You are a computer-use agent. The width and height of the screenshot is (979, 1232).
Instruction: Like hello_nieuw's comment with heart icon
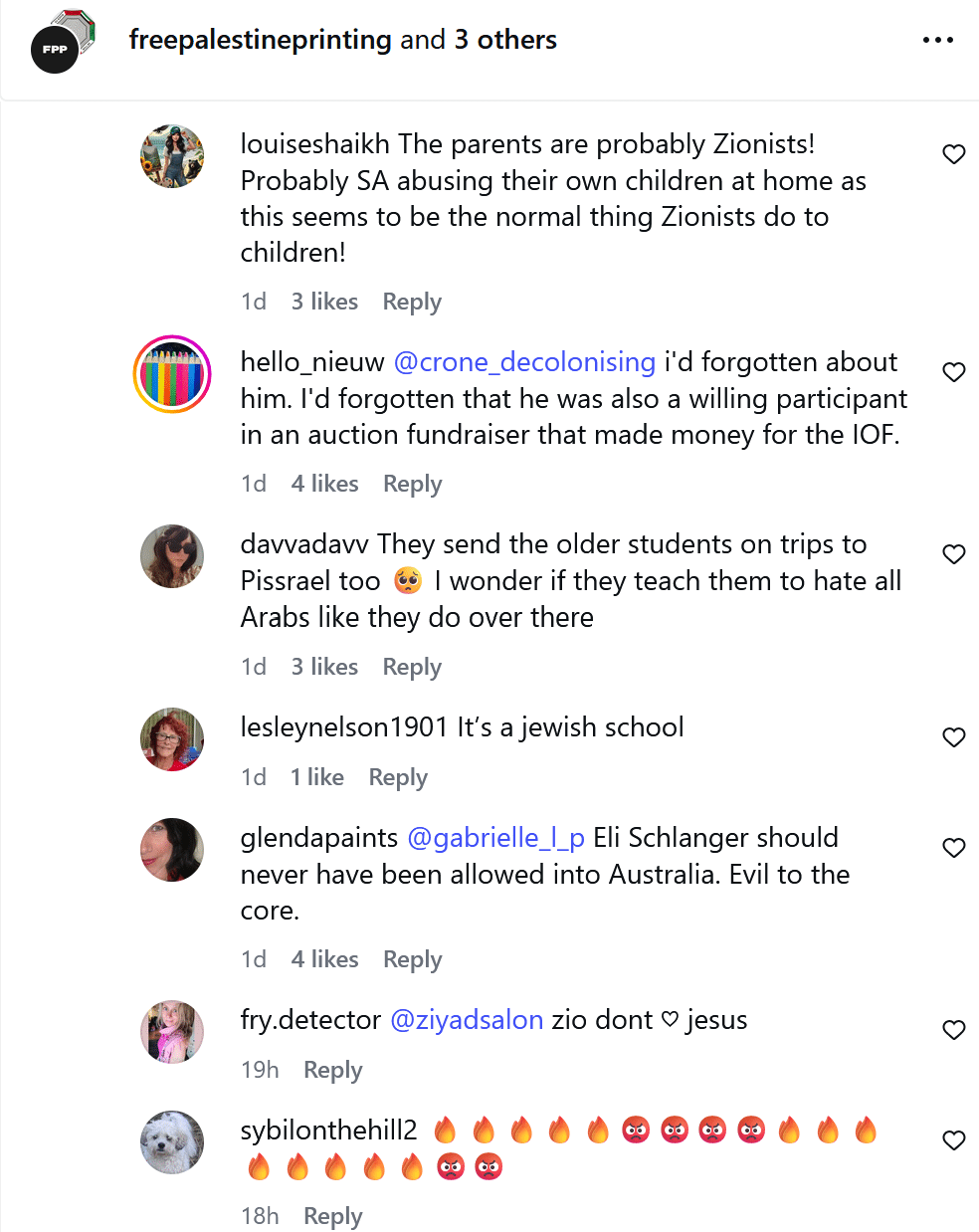pos(954,372)
